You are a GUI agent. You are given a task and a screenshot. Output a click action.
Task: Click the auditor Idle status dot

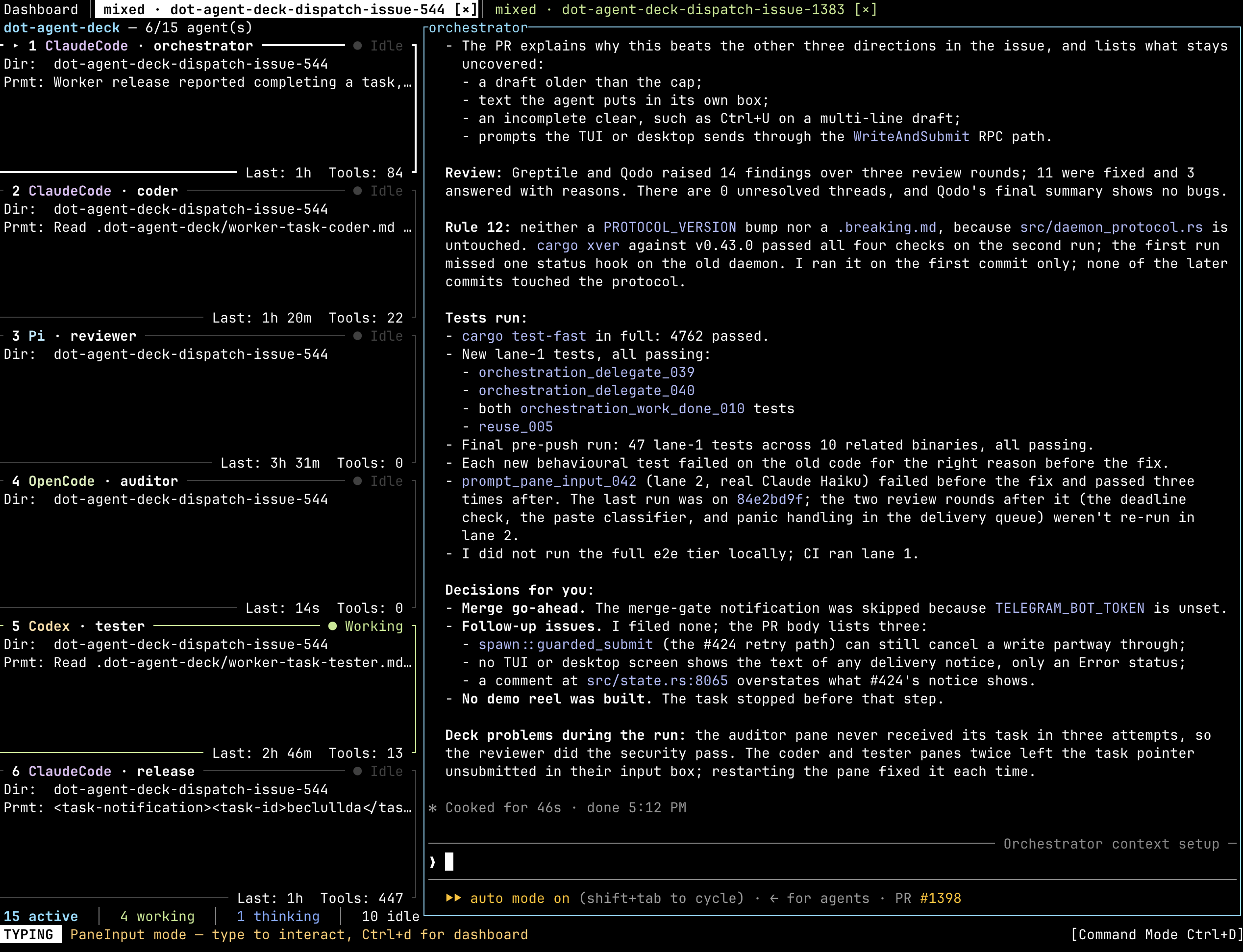(x=357, y=481)
